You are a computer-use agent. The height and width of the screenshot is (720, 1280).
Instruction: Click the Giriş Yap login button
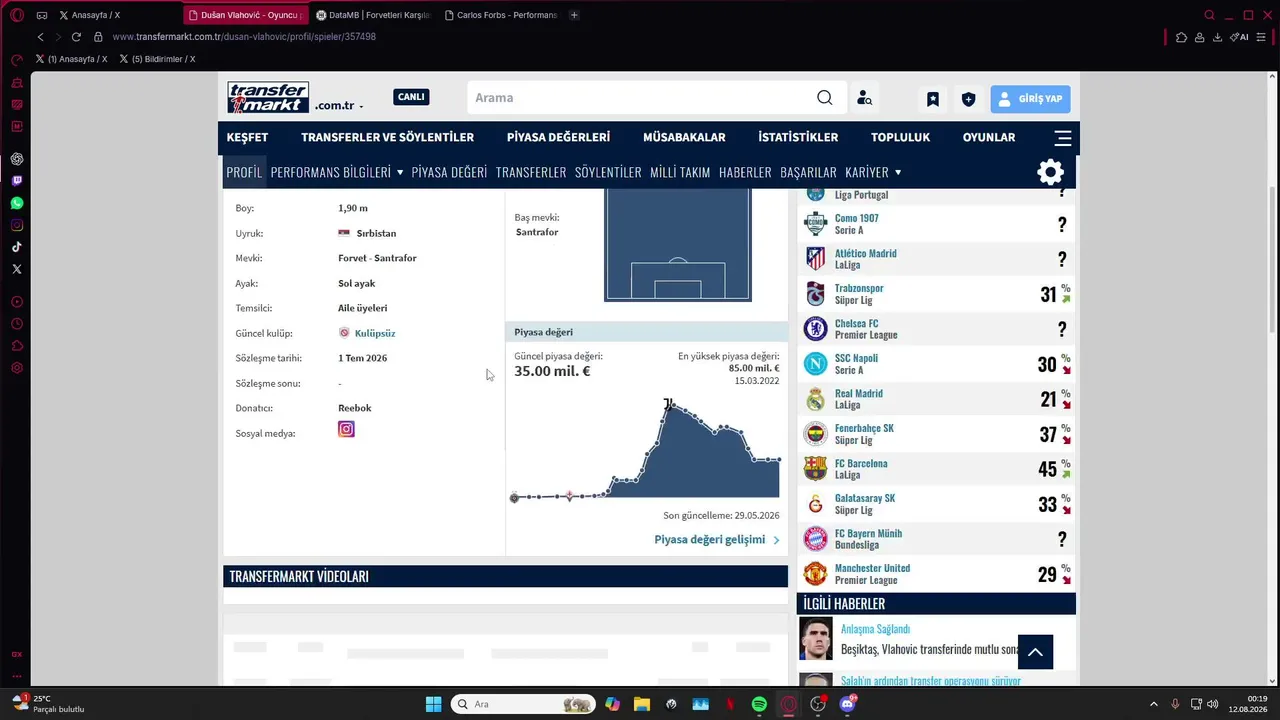coord(1030,99)
